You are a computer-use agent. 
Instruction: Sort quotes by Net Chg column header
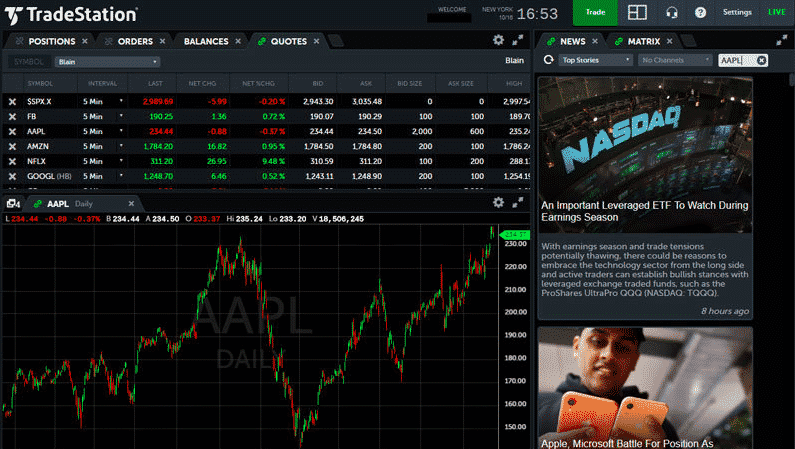tap(202, 84)
